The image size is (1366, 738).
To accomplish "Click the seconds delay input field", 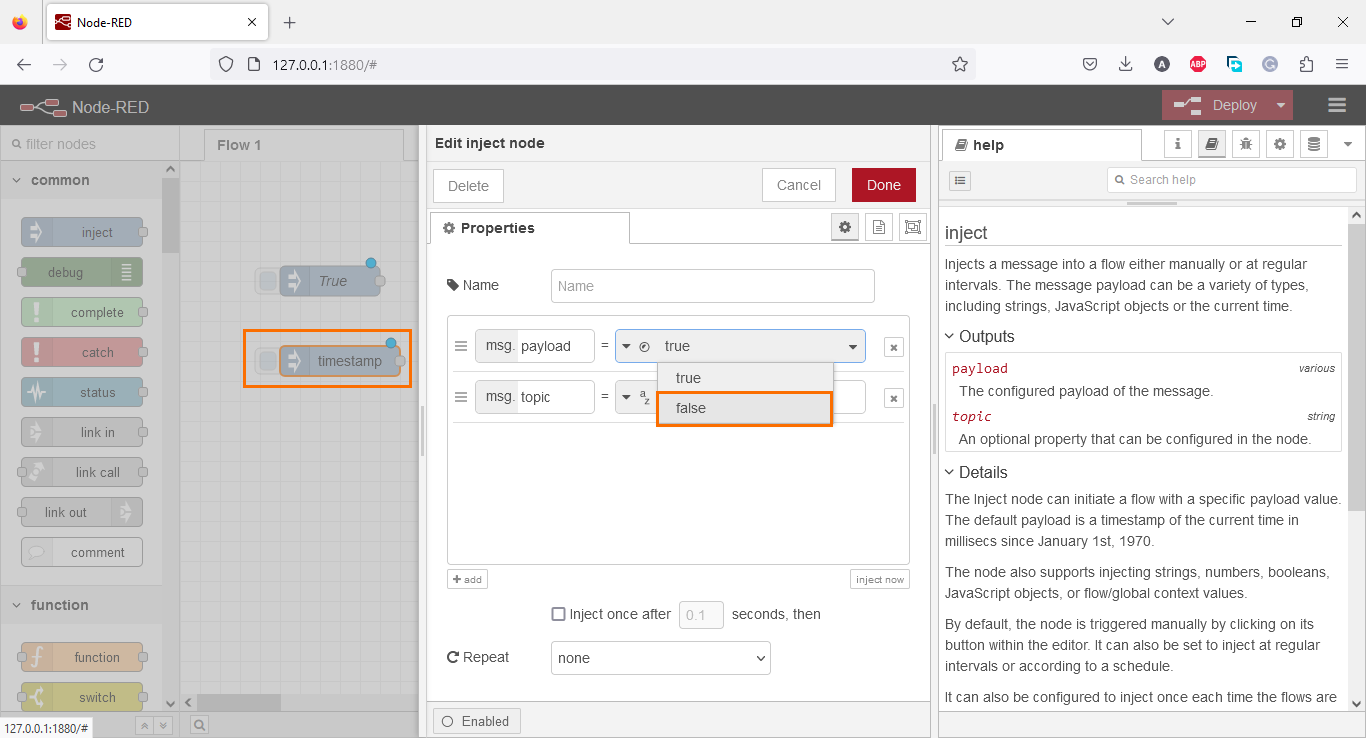I will (701, 615).
